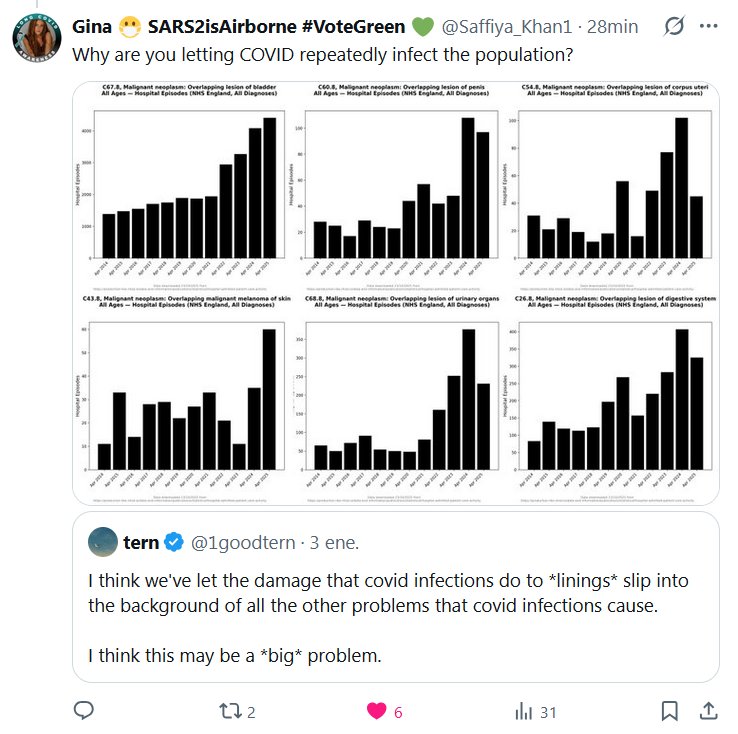
Task: Click the share upload arrow icon
Action: pyautogui.click(x=707, y=711)
